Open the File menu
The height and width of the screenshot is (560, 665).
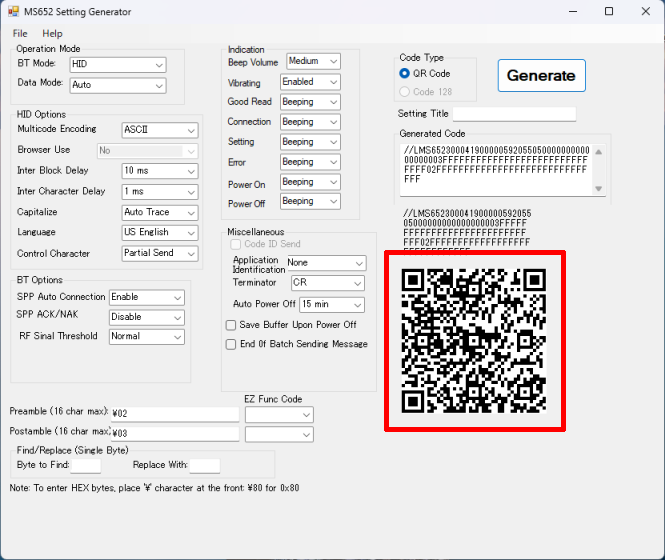coord(20,33)
